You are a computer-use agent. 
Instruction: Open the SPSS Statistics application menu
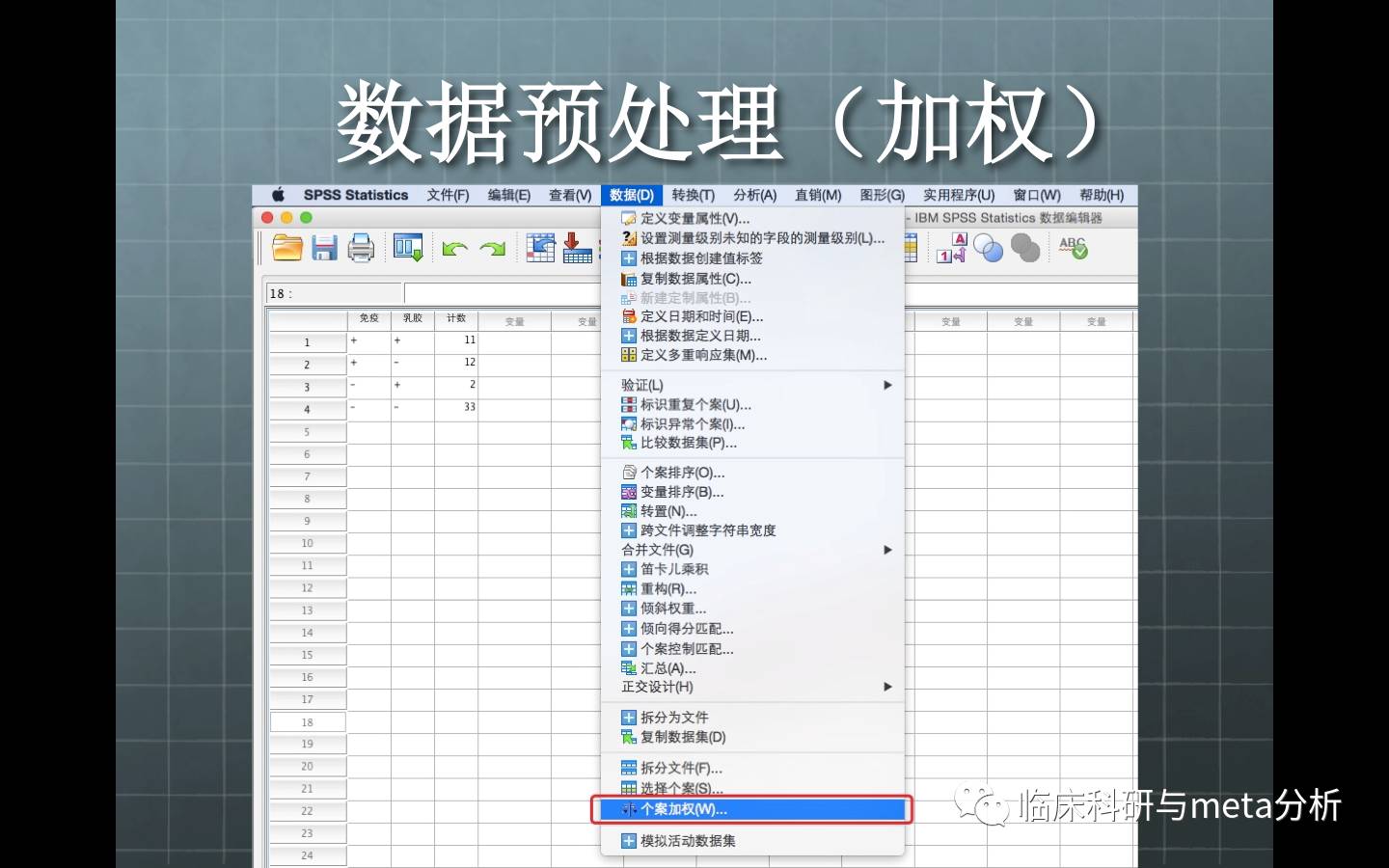pos(356,195)
